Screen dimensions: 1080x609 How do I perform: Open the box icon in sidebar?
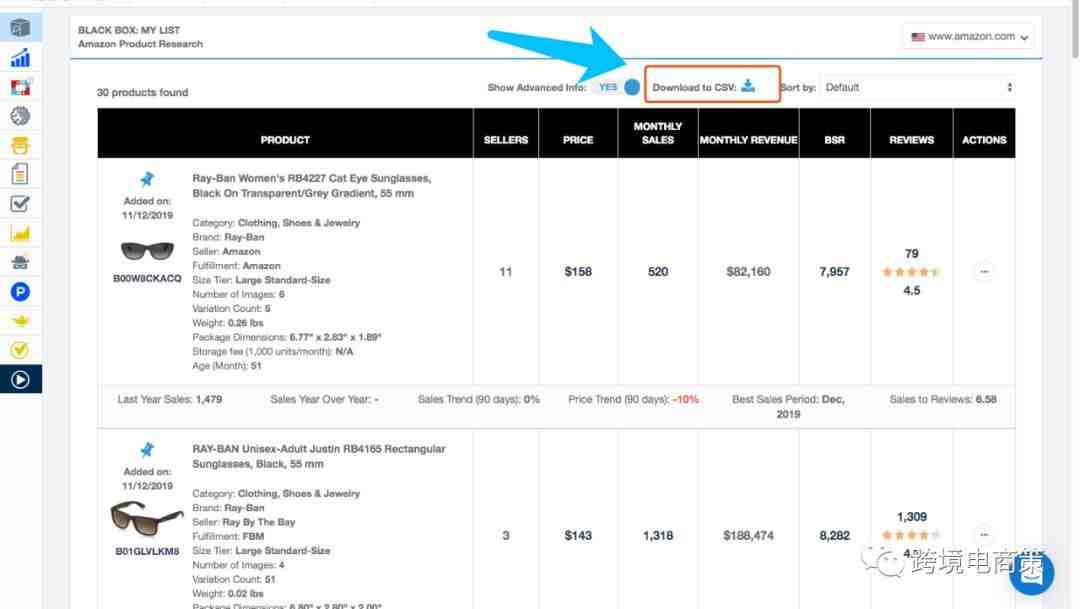click(x=20, y=28)
